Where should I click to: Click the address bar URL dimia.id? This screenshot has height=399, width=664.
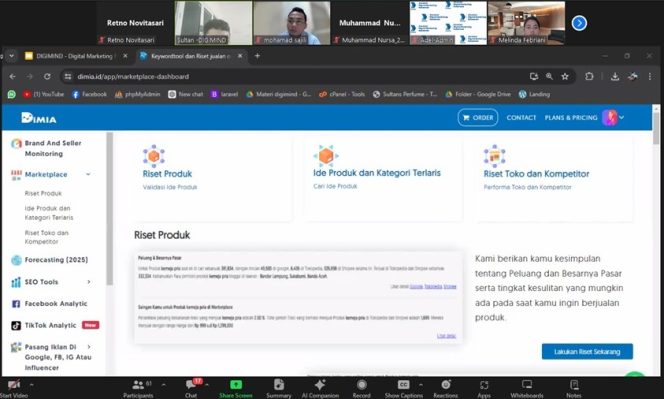point(133,77)
